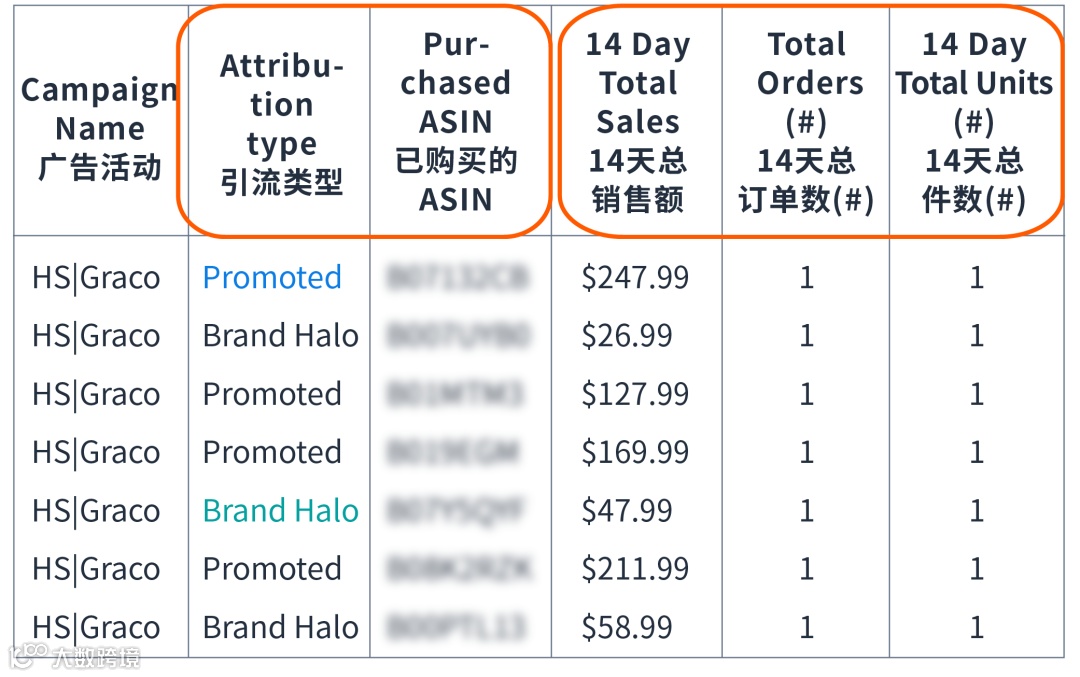Click the blurred ASIN in the $247.99 row
The width and height of the screenshot is (1080, 677).
click(x=457, y=277)
